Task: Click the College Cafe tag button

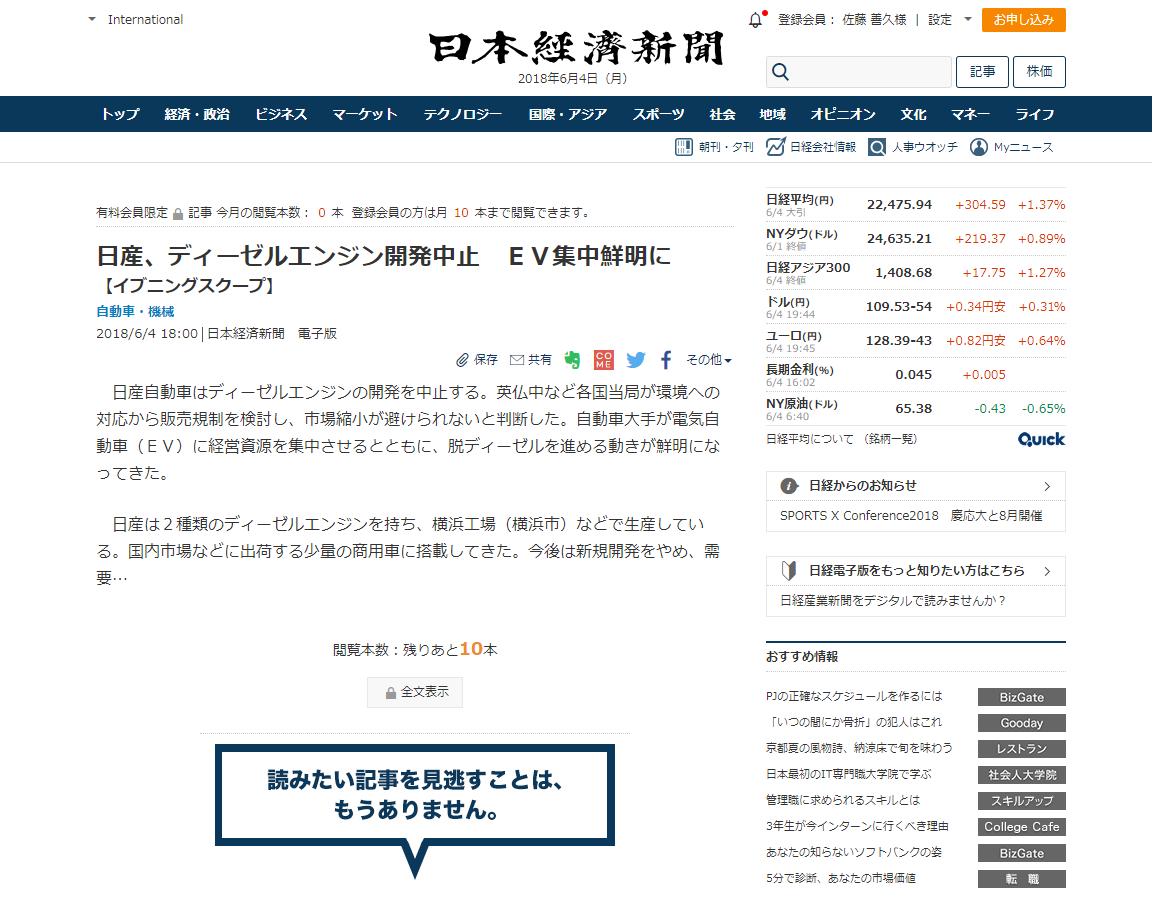Action: click(x=1021, y=827)
